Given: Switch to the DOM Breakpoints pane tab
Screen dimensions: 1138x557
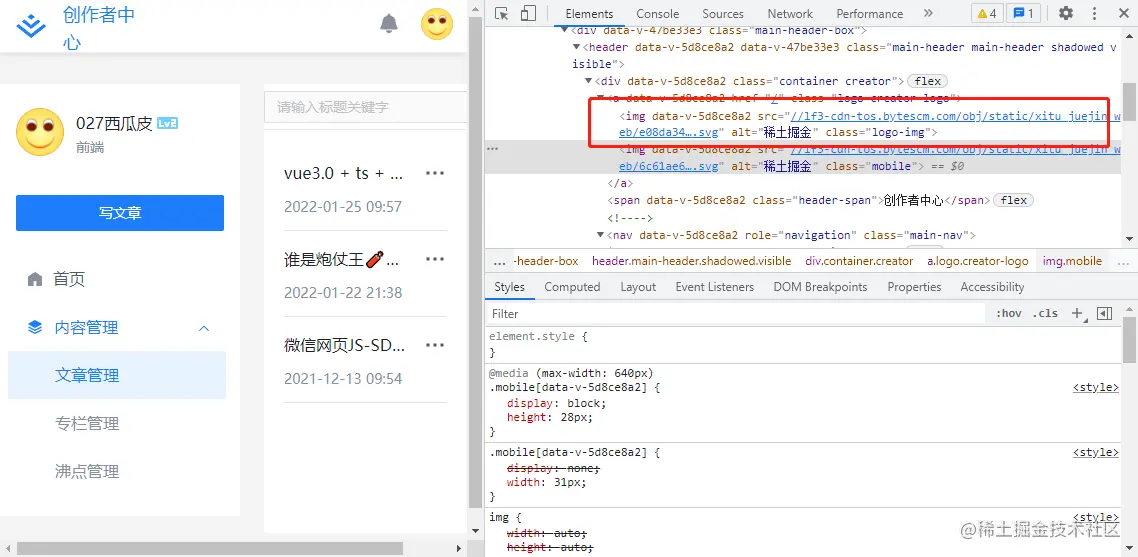Looking at the screenshot, I should tap(820, 287).
